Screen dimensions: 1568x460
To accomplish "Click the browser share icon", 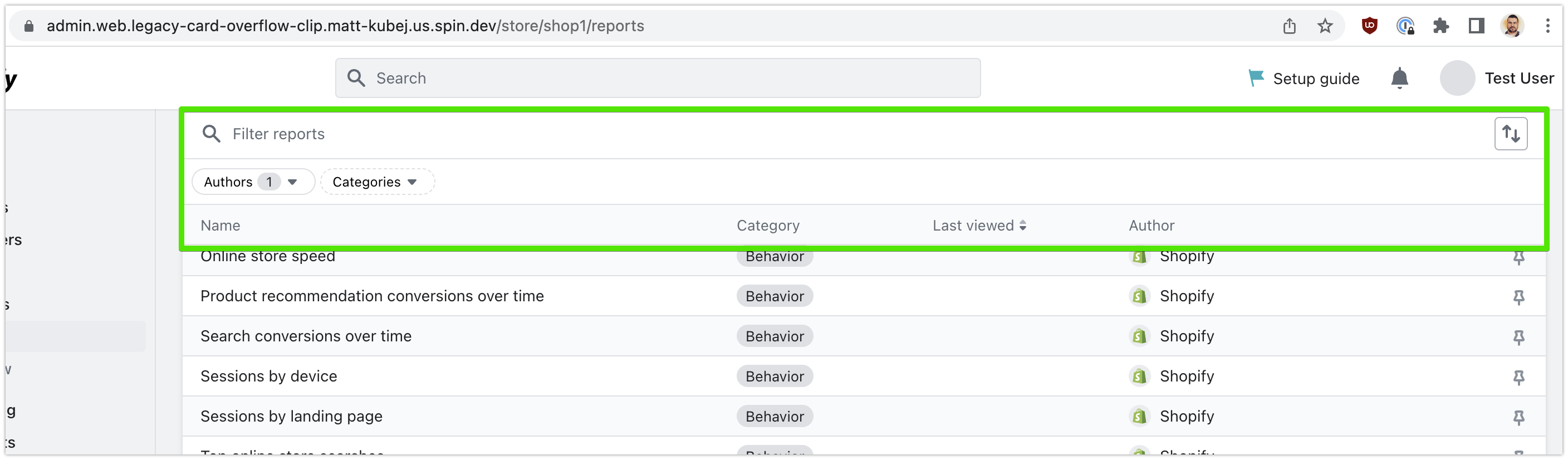I will coord(1289,26).
